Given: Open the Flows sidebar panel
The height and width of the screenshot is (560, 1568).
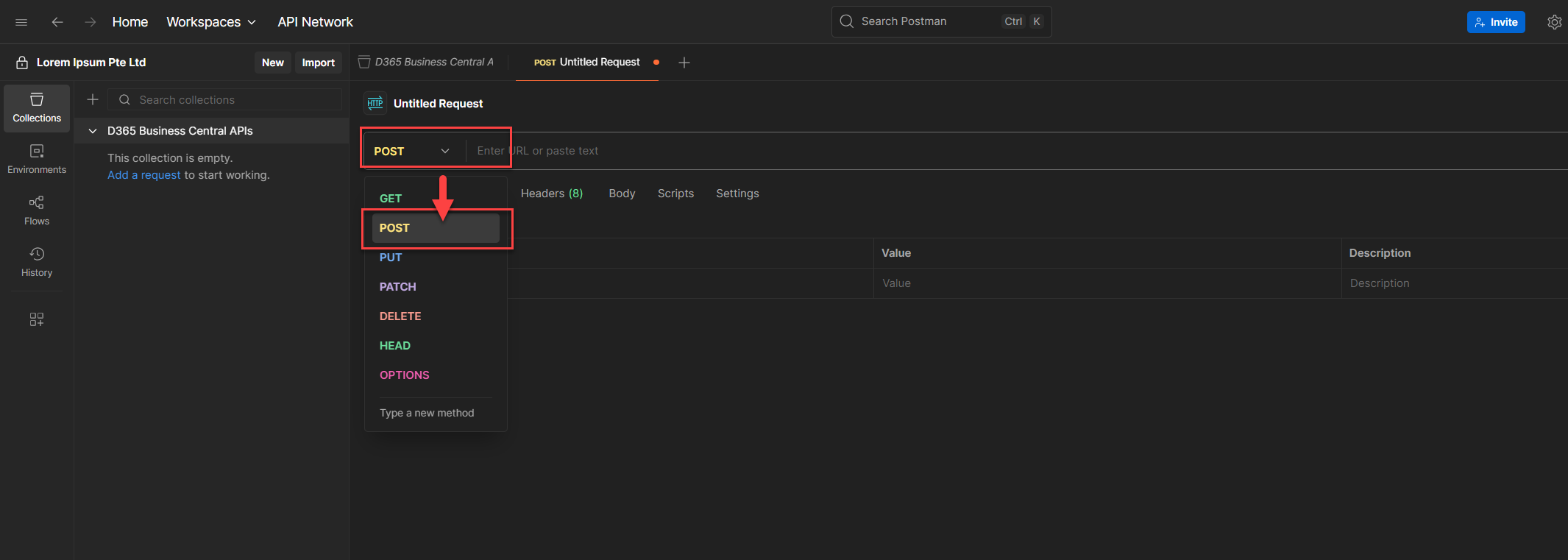Looking at the screenshot, I should tap(37, 211).
